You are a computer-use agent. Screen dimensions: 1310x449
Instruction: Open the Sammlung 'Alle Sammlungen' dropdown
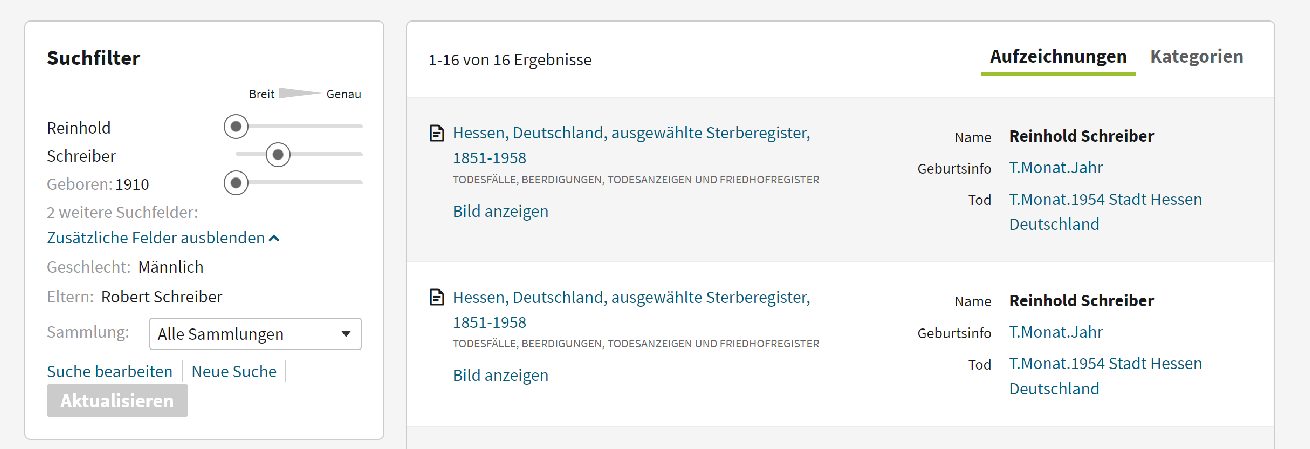click(x=255, y=334)
